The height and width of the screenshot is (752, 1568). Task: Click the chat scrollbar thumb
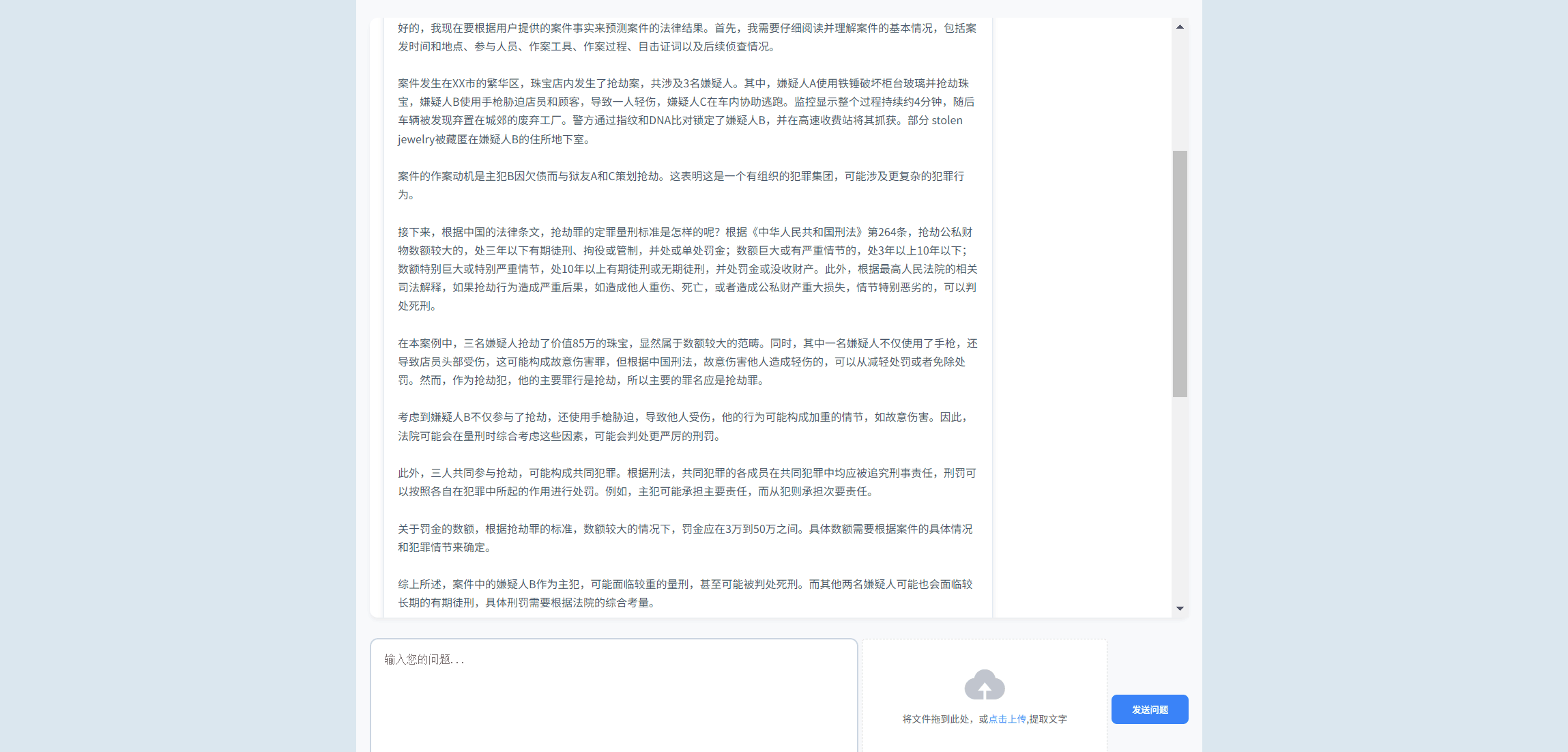1180,274
